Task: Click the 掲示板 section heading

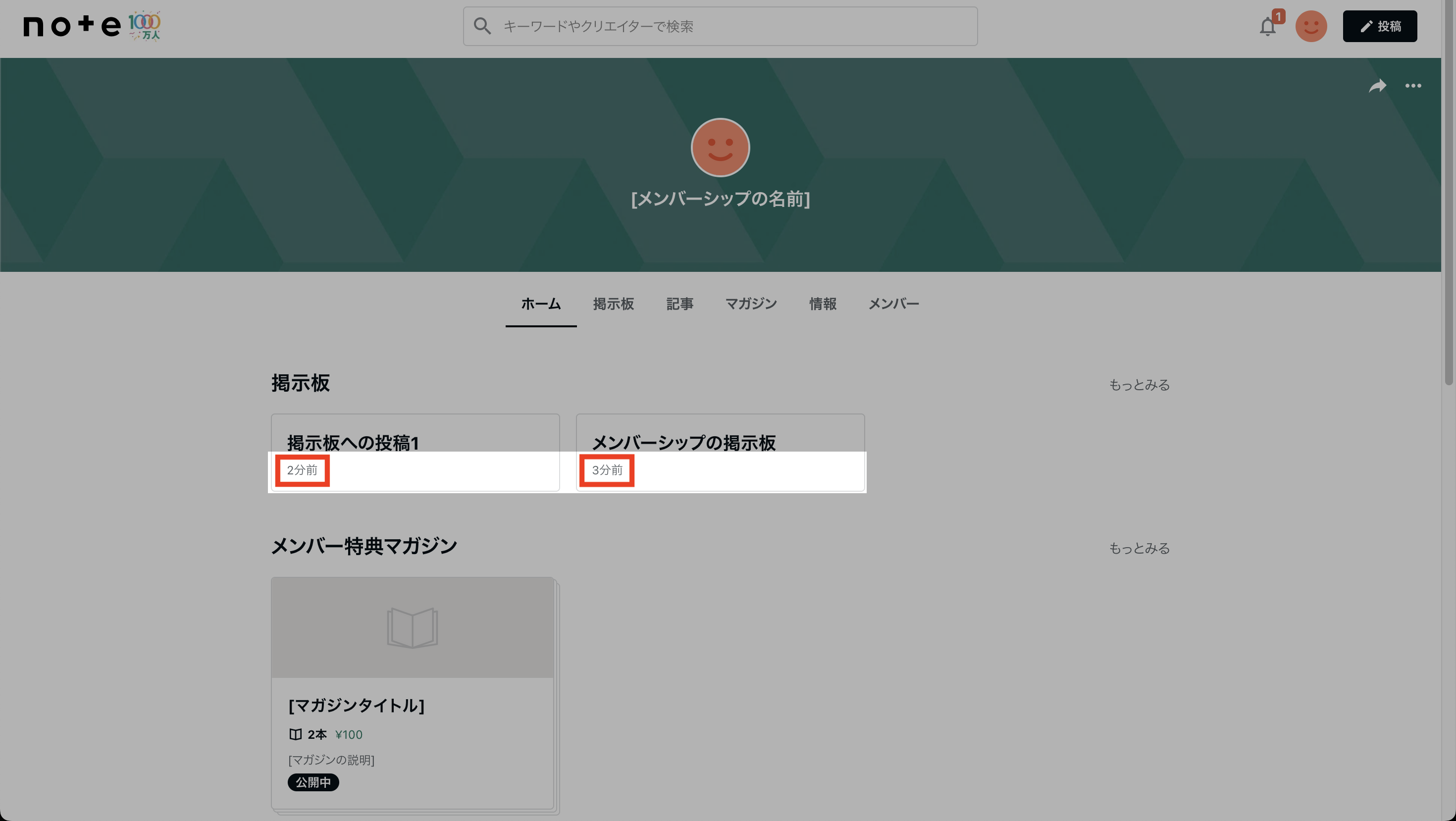Action: tap(300, 383)
